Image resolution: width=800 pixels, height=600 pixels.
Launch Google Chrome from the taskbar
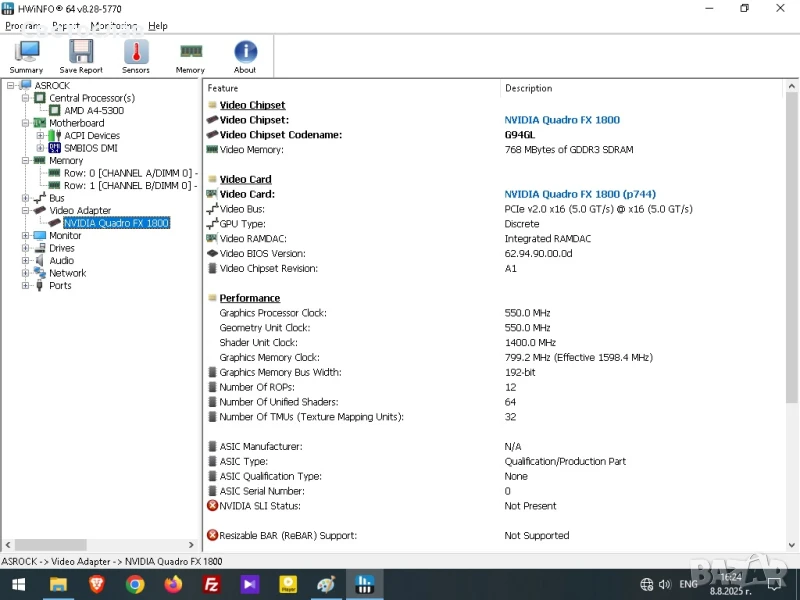(135, 585)
